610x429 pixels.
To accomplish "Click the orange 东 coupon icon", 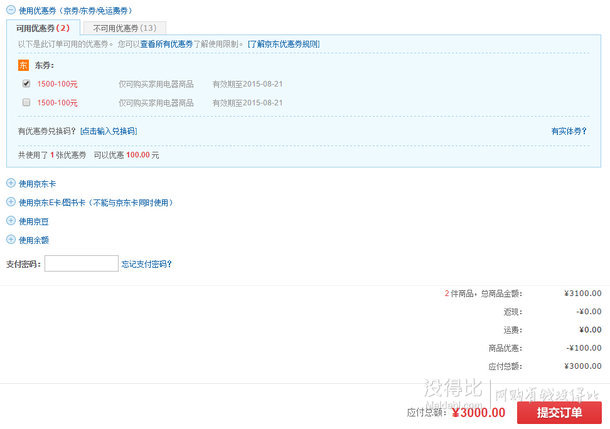I will pyautogui.click(x=23, y=65).
